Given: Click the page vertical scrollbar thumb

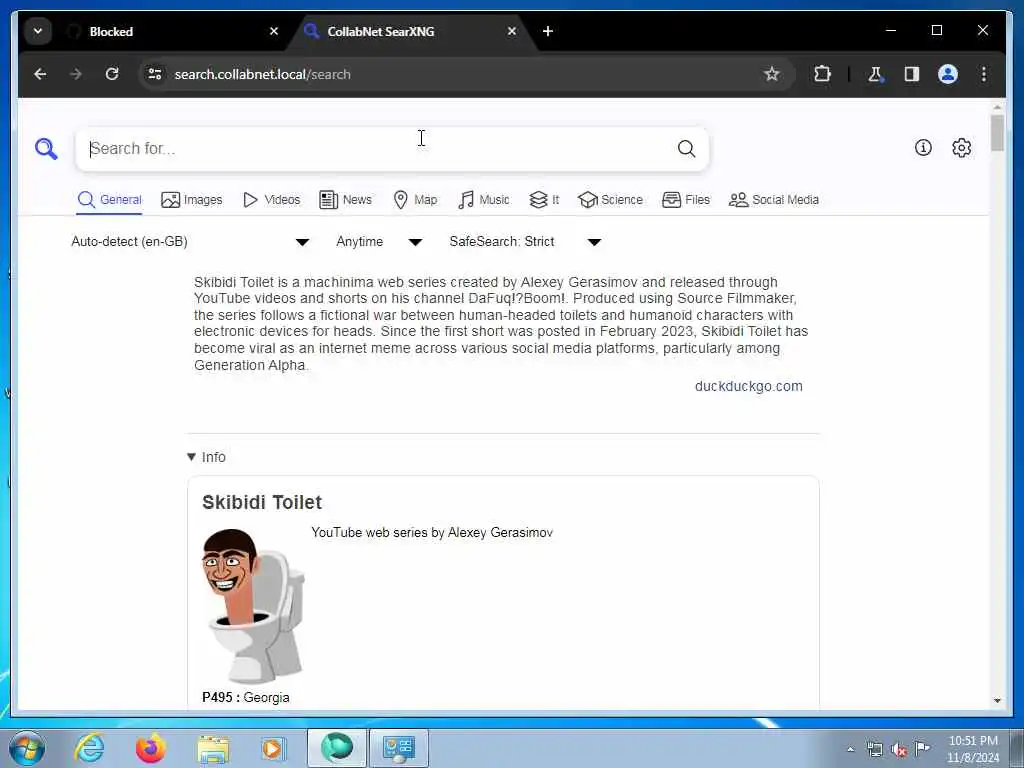Looking at the screenshot, I should coord(997,133).
